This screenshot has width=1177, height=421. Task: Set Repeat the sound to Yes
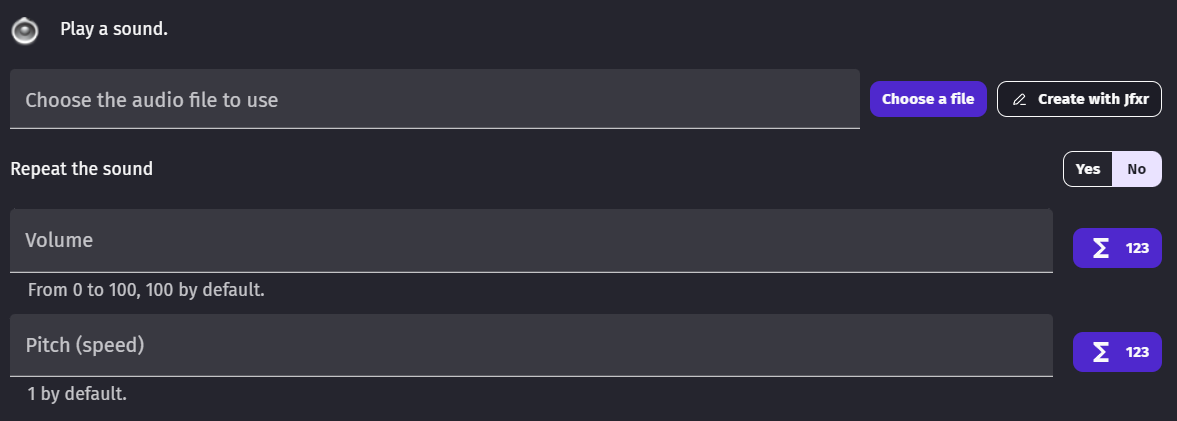click(x=1088, y=169)
